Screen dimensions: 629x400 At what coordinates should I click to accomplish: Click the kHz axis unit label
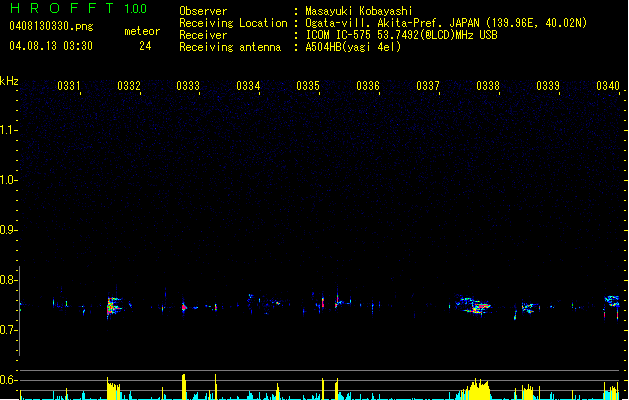pyautogui.click(x=9, y=81)
